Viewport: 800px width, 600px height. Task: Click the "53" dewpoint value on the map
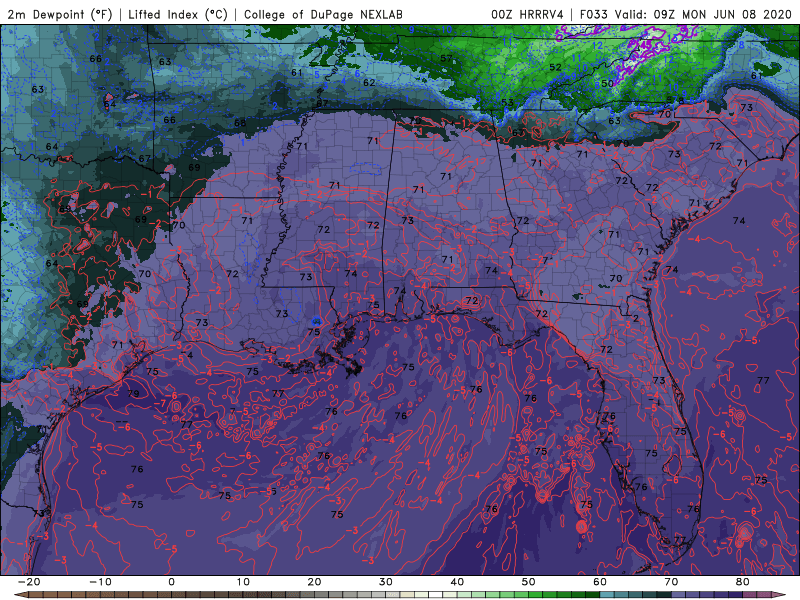[507, 103]
